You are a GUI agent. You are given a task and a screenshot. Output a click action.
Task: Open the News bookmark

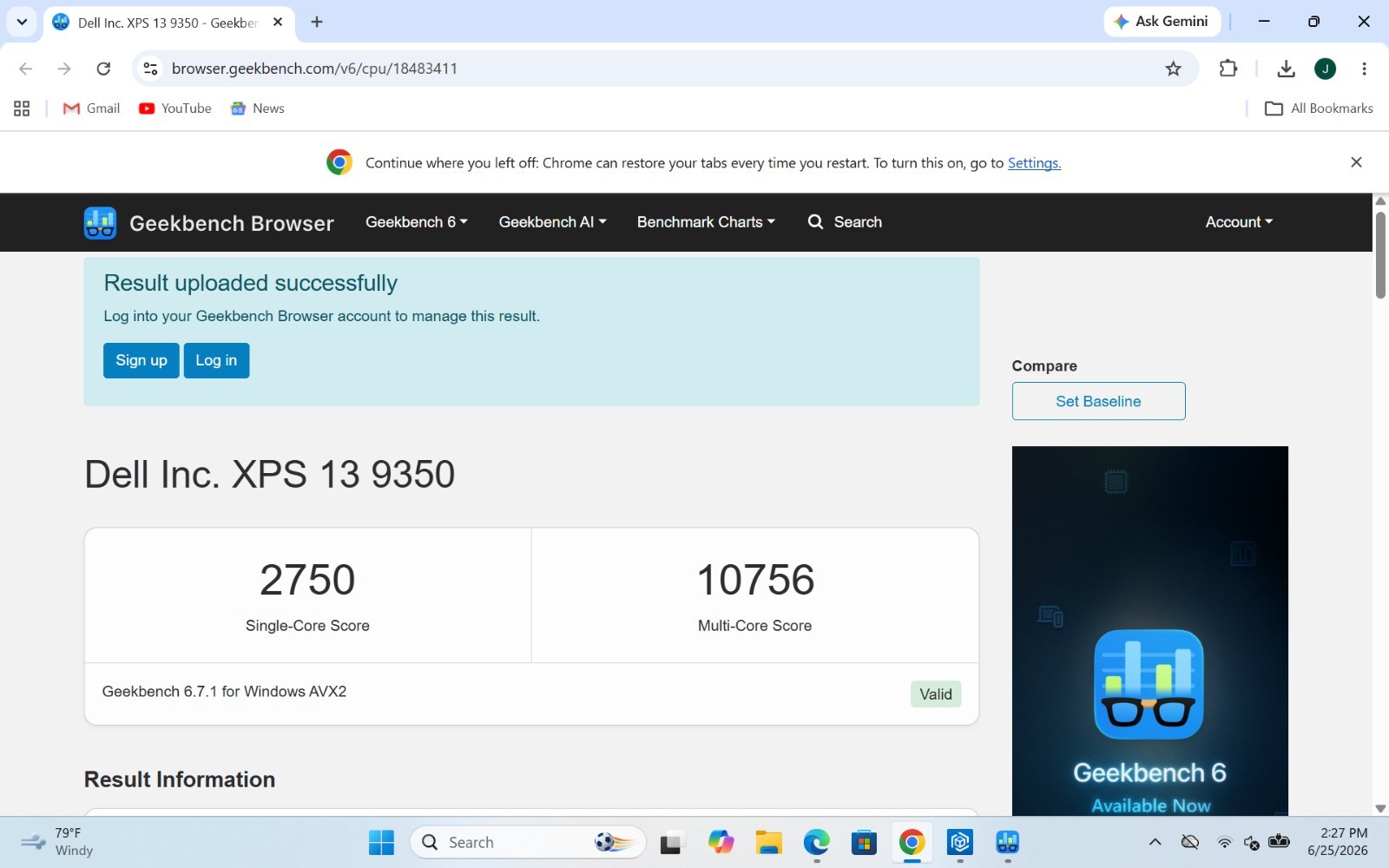(x=257, y=108)
